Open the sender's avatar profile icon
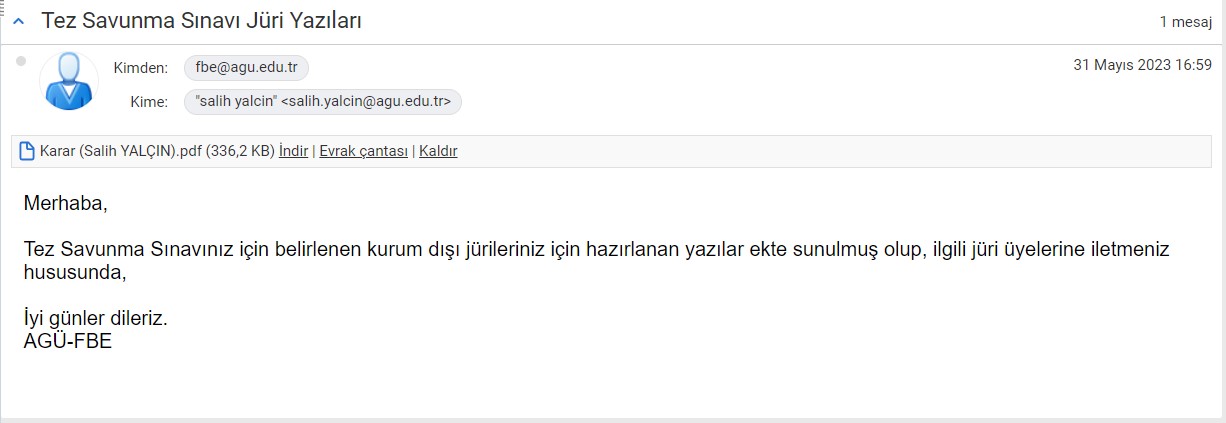 69,81
